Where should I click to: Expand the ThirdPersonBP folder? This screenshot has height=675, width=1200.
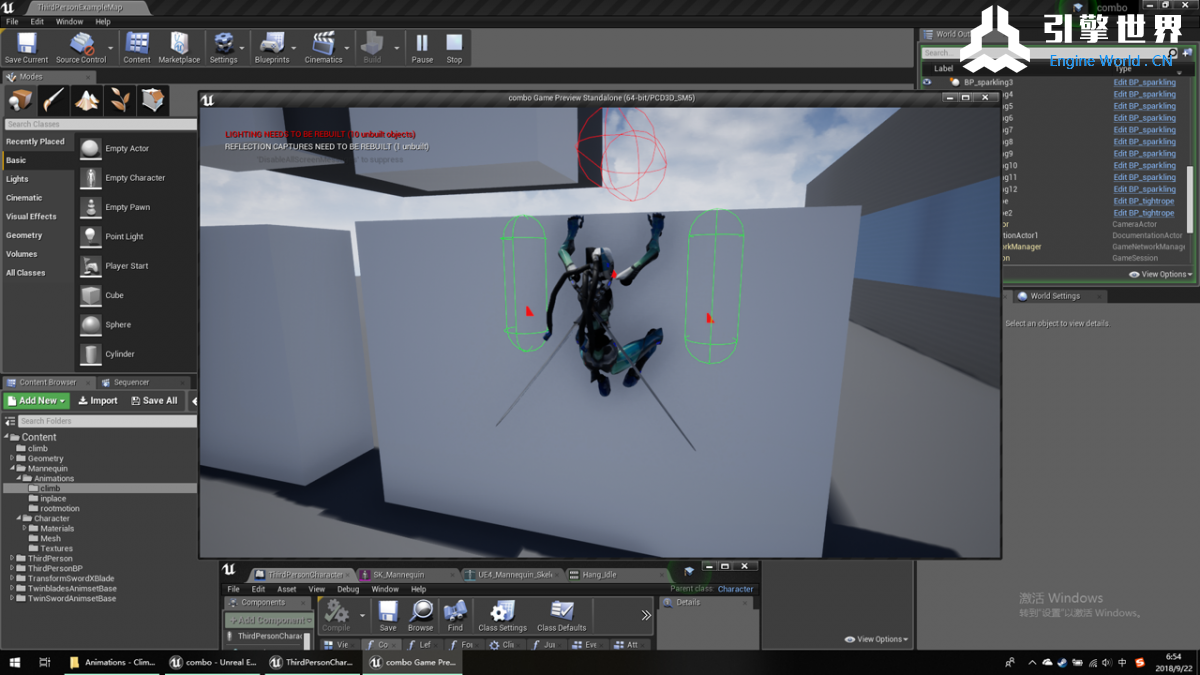12,568
